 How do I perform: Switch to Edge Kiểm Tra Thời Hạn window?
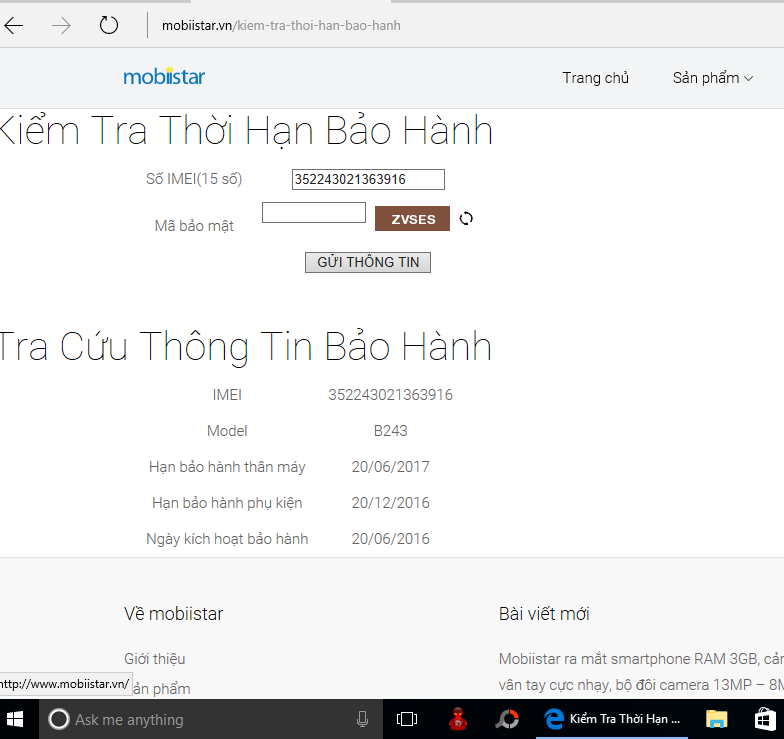(613, 720)
